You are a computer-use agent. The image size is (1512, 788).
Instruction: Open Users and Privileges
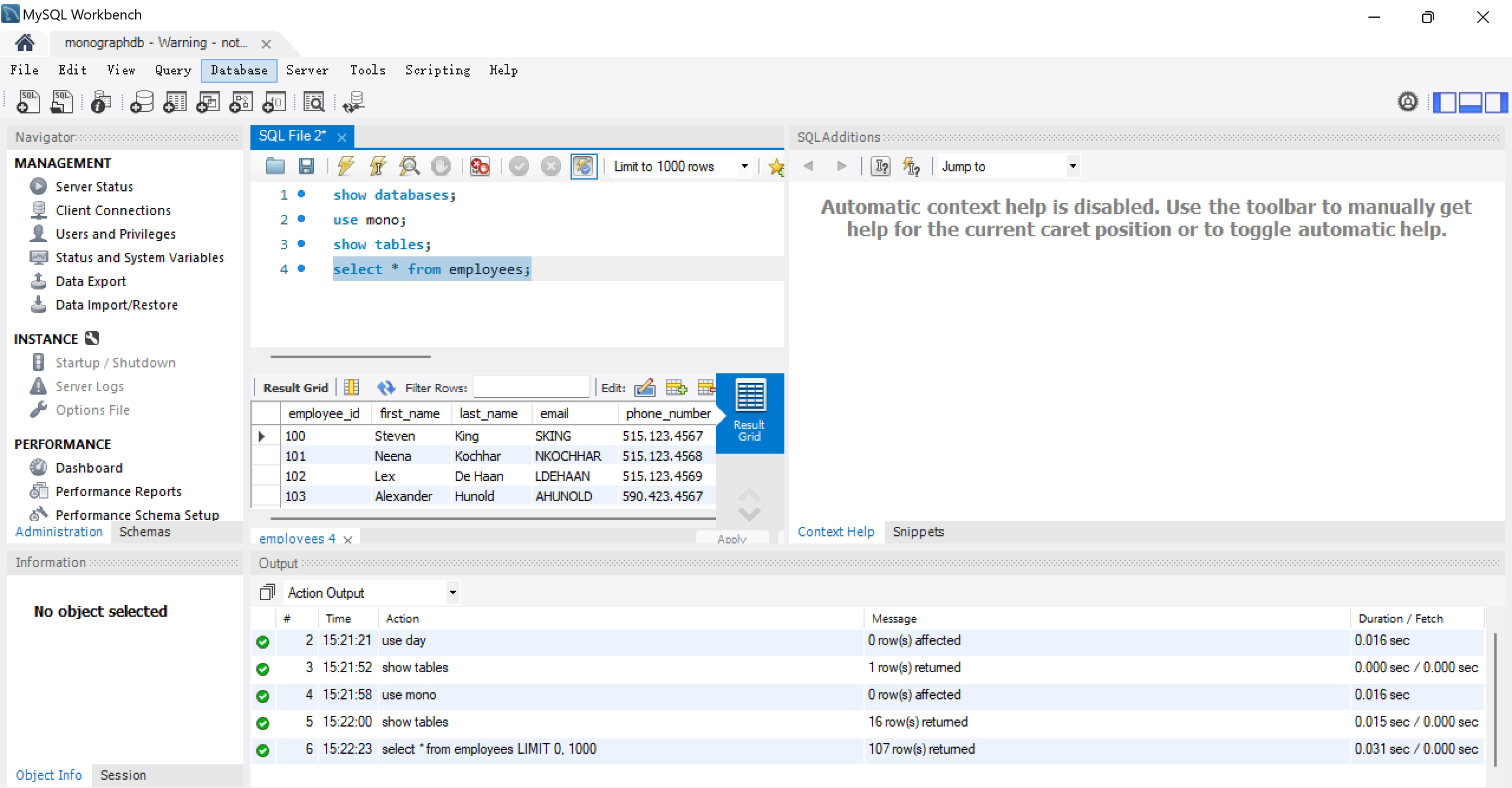click(x=115, y=234)
